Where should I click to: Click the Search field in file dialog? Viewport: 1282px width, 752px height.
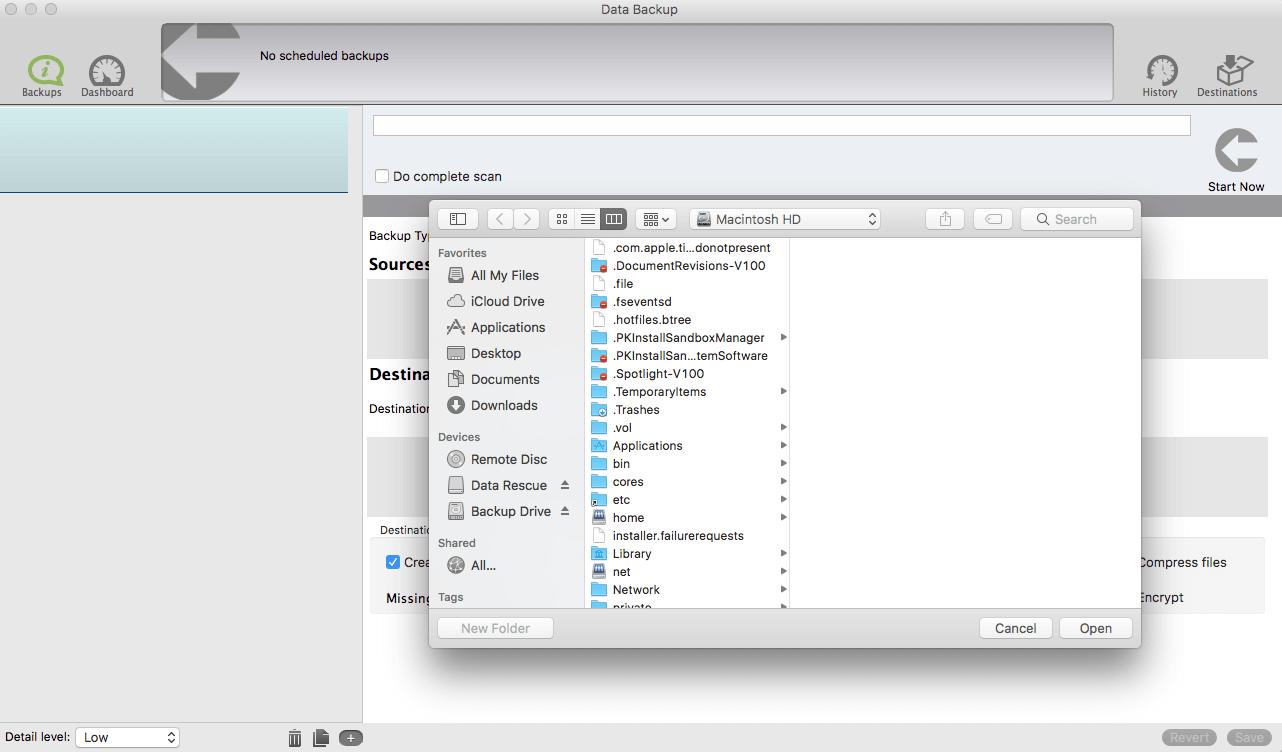point(1077,219)
